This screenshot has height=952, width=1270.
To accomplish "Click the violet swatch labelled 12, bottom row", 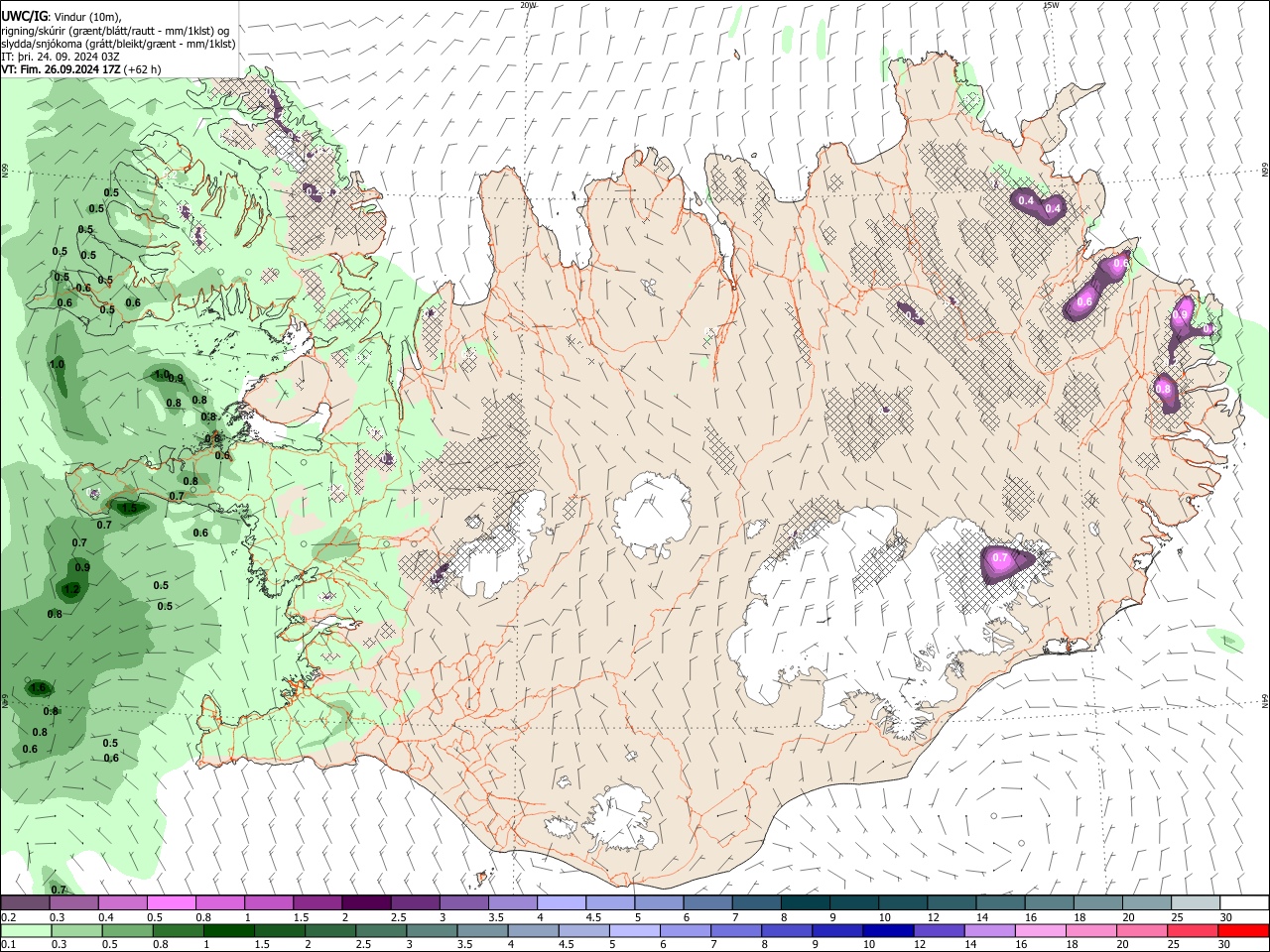I will point(938,930).
